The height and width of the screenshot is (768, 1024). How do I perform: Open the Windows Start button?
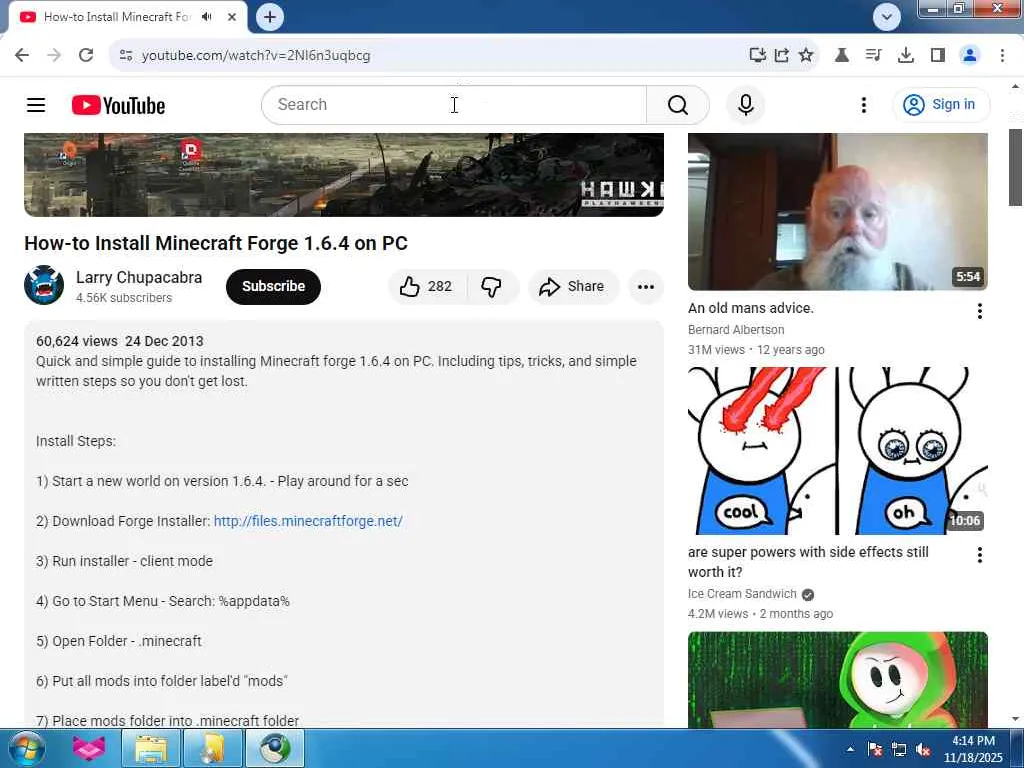[x=27, y=748]
